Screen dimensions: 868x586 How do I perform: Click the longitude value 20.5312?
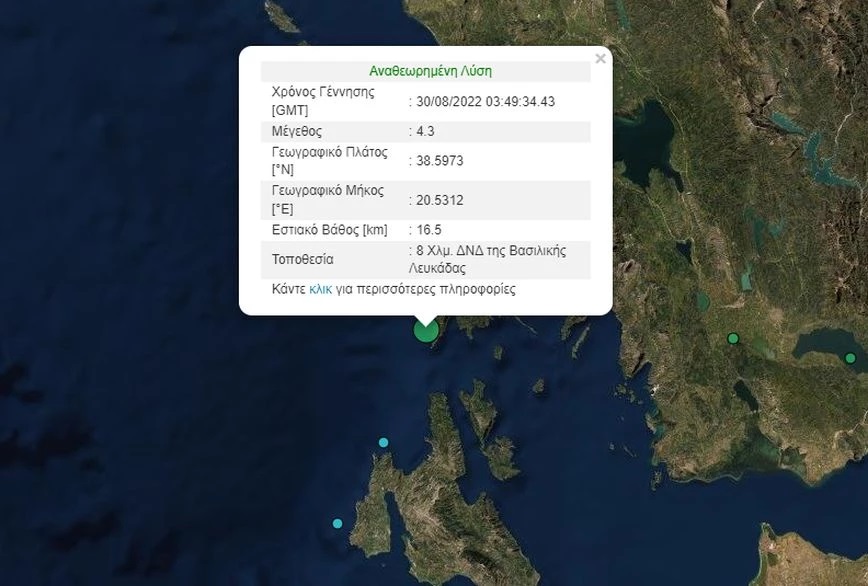(439, 200)
